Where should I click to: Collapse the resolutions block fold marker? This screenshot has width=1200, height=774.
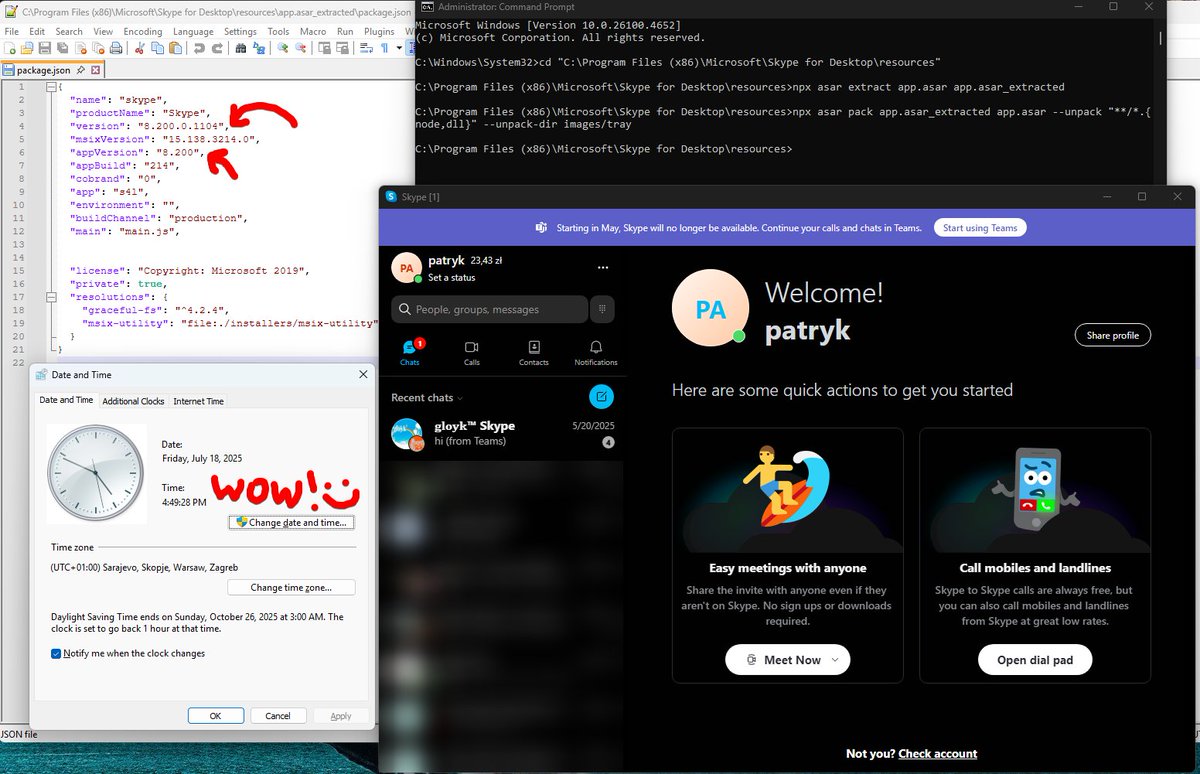click(50, 297)
